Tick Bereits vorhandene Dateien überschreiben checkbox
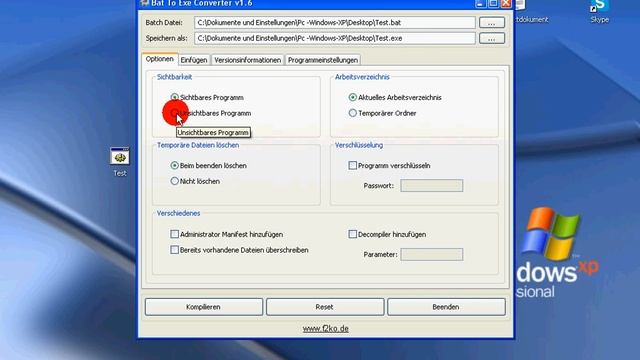640x360 pixels. pyautogui.click(x=175, y=249)
